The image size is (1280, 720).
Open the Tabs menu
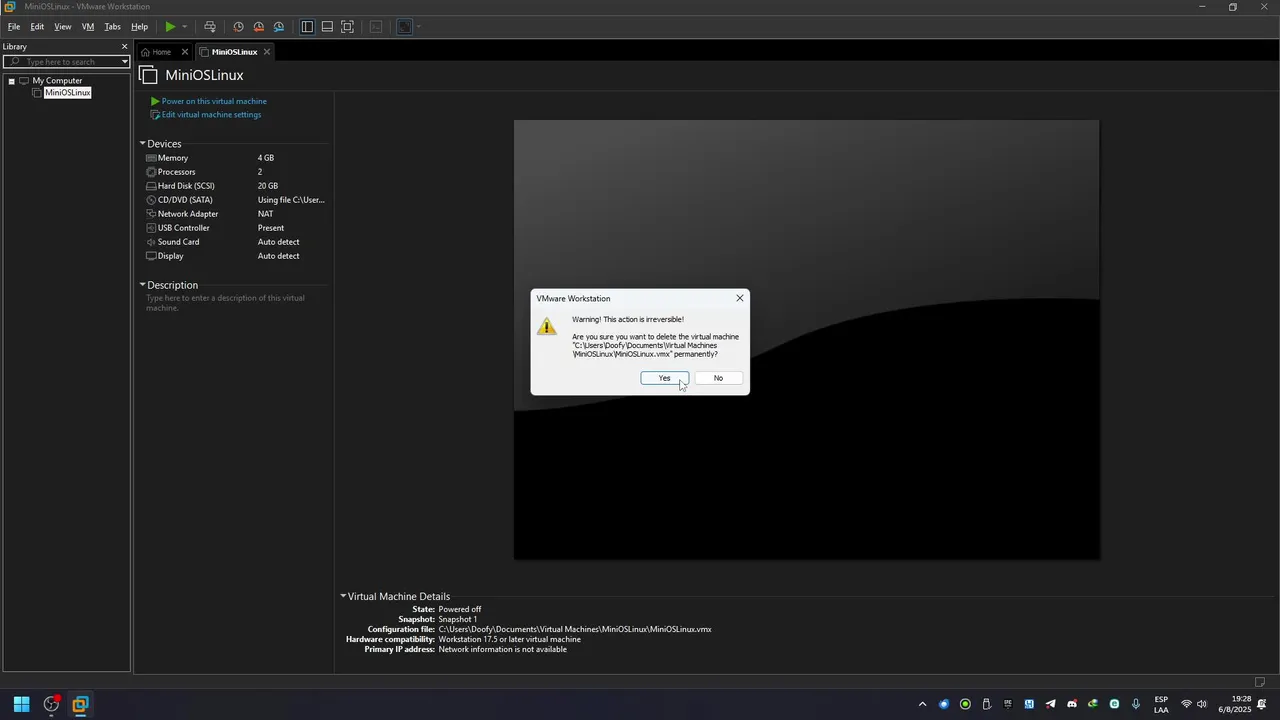113,27
